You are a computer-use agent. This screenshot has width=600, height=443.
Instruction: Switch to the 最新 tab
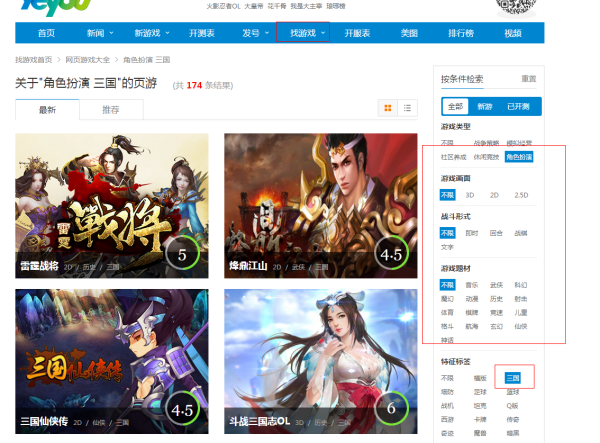click(47, 110)
